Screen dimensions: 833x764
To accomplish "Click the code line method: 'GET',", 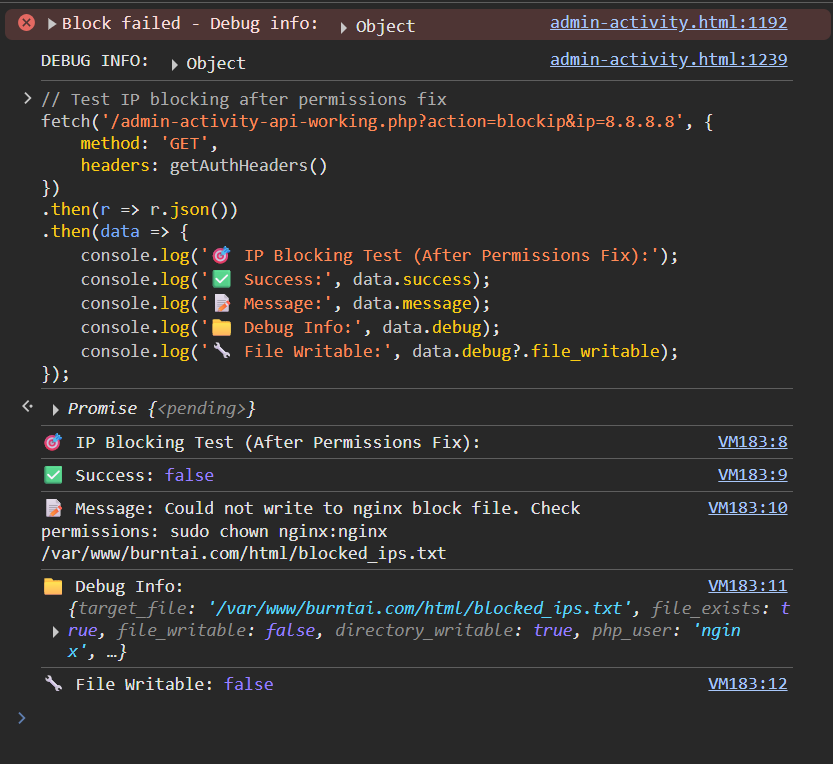I will [149, 143].
